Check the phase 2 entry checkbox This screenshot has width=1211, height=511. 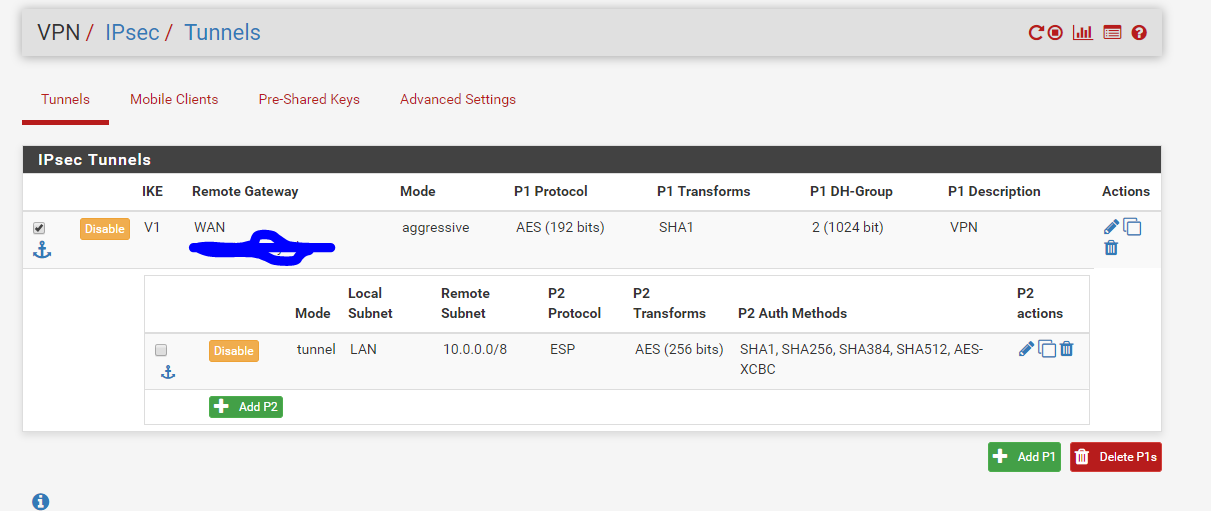coord(161,350)
